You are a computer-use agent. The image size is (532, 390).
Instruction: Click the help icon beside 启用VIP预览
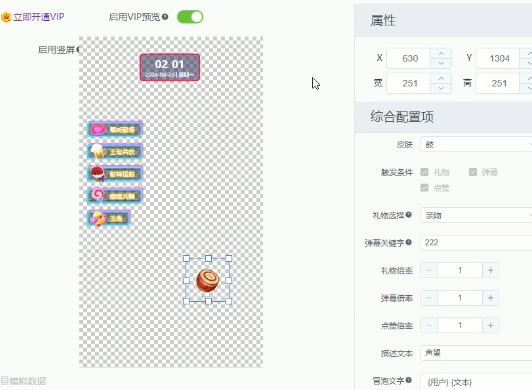[x=165, y=17]
